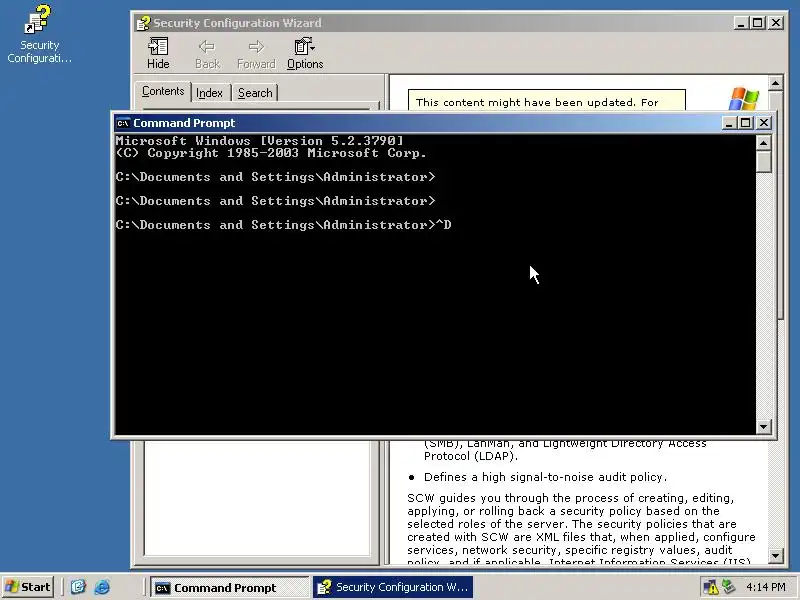Image resolution: width=800 pixels, height=600 pixels.
Task: Click the Command Prompt title bar icon
Action: tap(122, 123)
